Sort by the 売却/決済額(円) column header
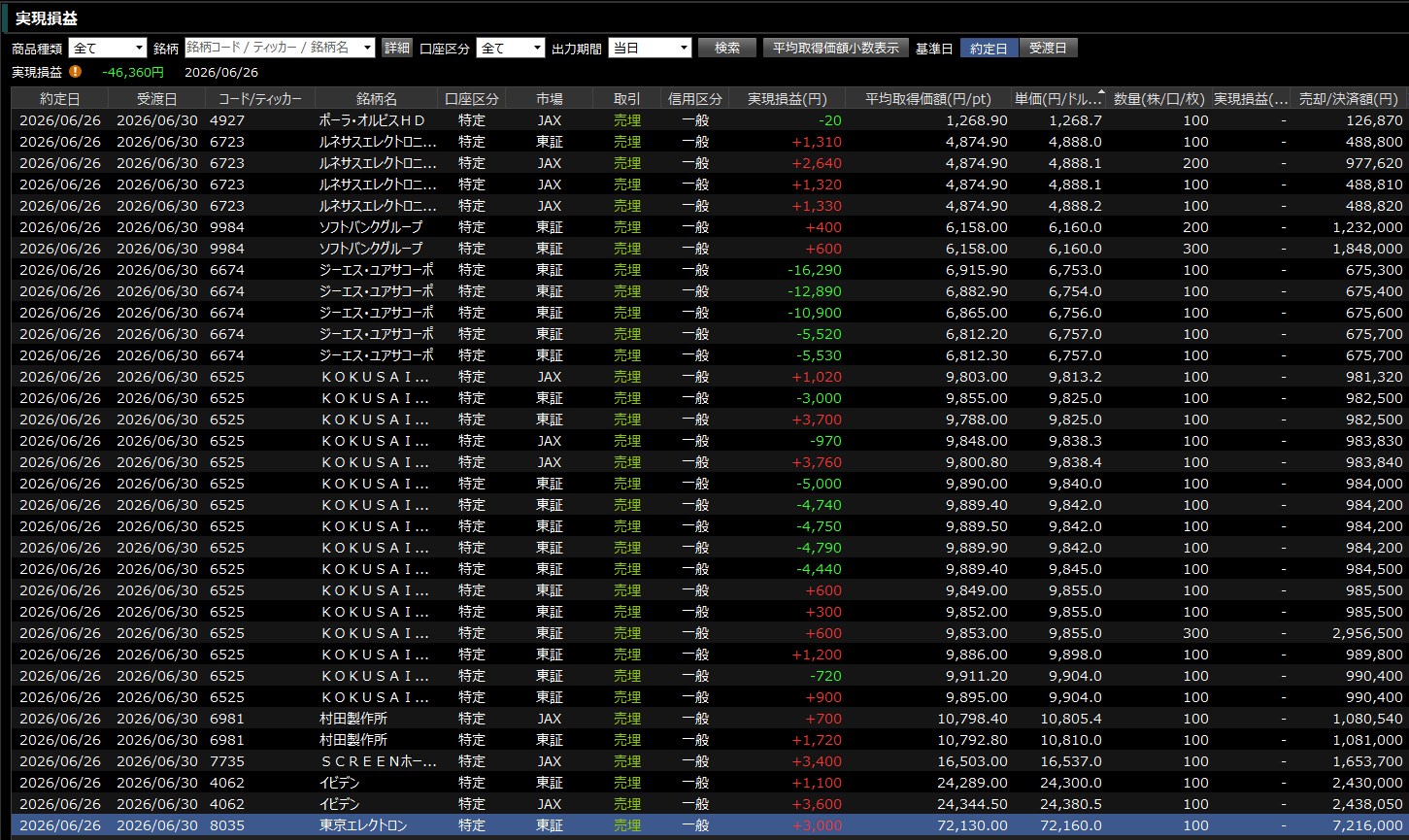 click(1348, 98)
